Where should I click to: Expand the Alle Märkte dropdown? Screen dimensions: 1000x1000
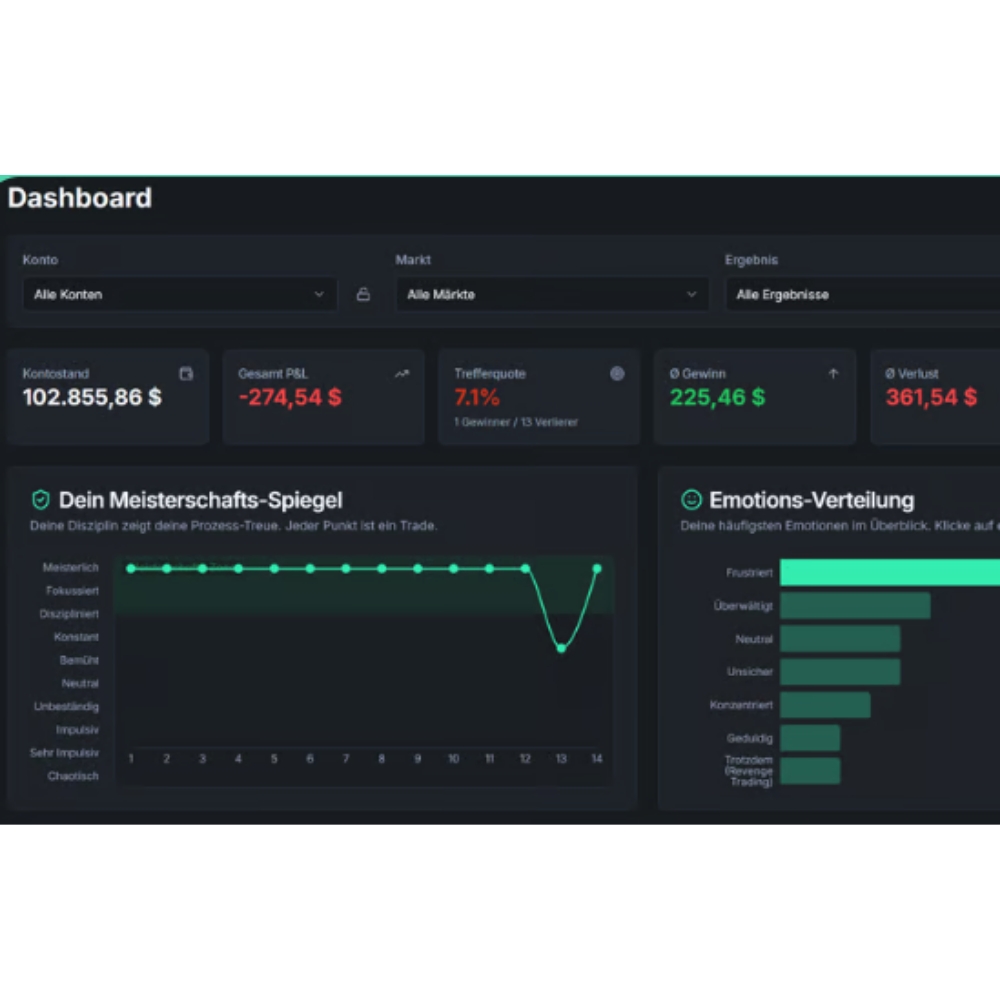(x=552, y=295)
